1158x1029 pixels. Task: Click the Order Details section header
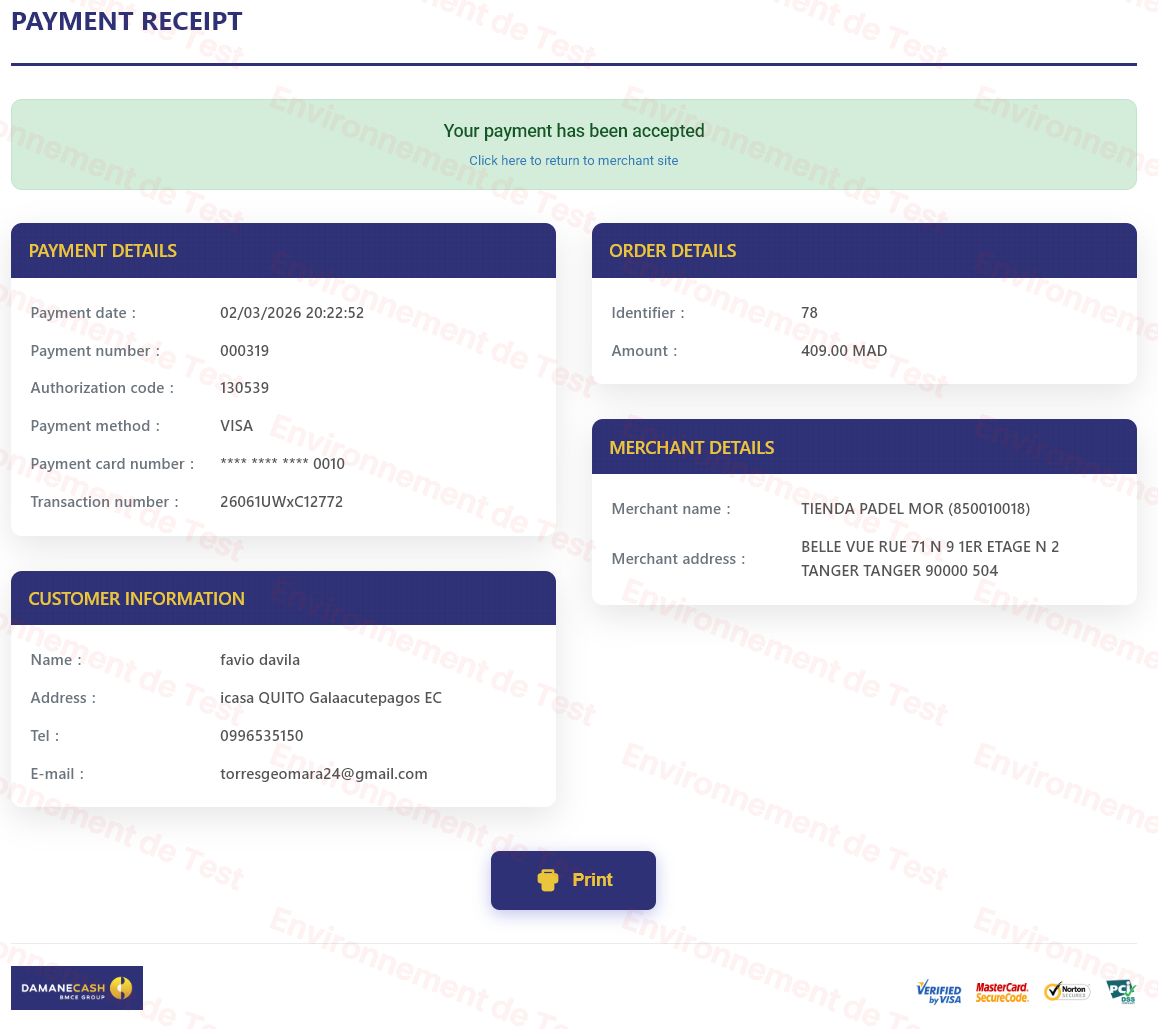672,251
